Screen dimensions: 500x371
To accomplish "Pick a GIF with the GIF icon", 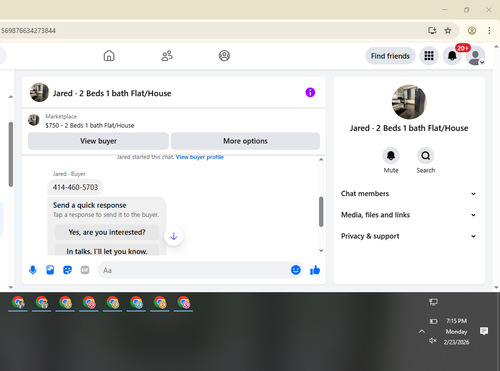I will click(x=85, y=270).
